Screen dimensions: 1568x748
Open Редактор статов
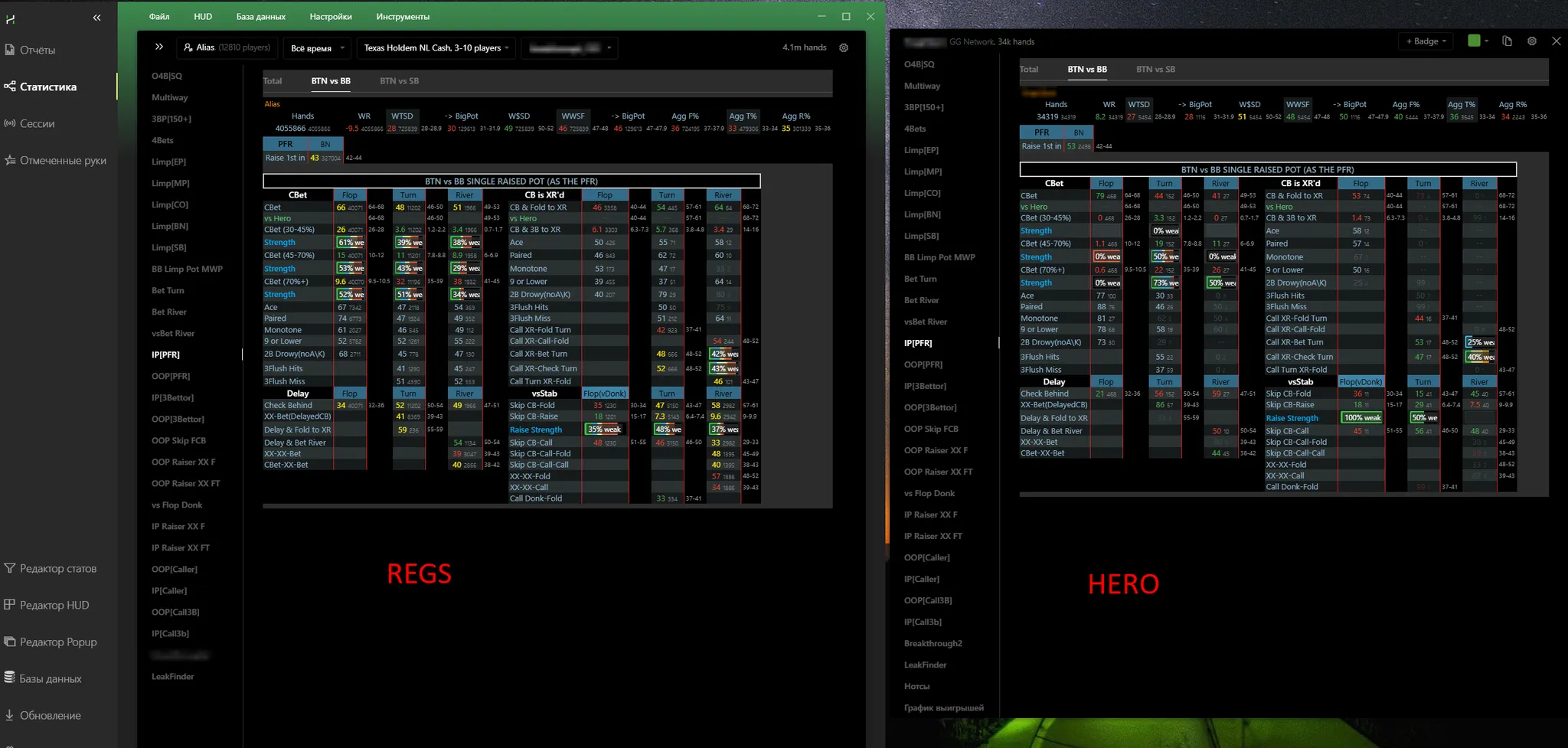(x=51, y=568)
